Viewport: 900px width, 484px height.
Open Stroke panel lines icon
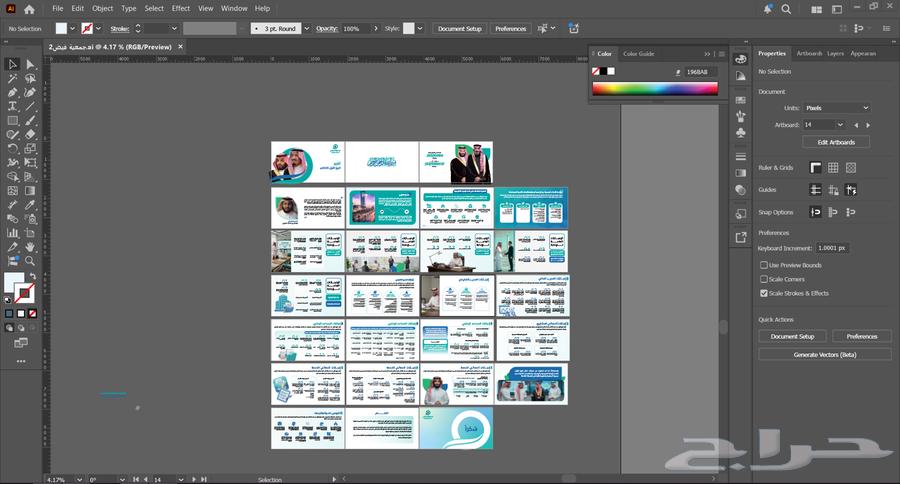click(740, 157)
